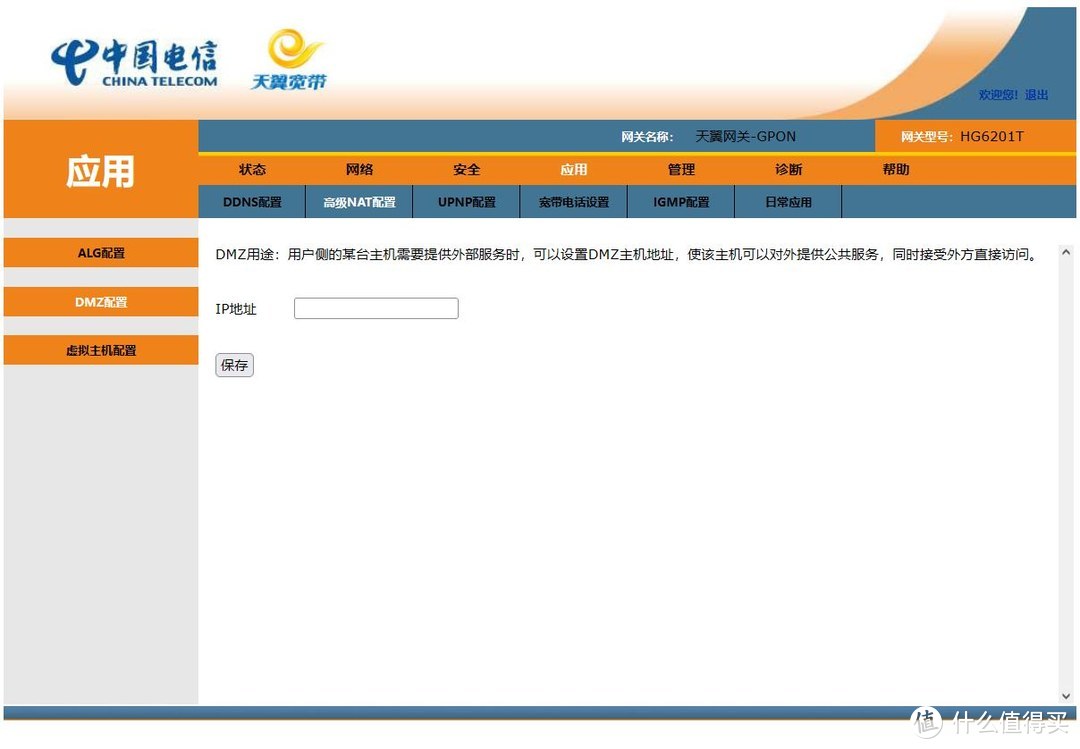Open the 日常应用 sub-tab

(x=788, y=201)
